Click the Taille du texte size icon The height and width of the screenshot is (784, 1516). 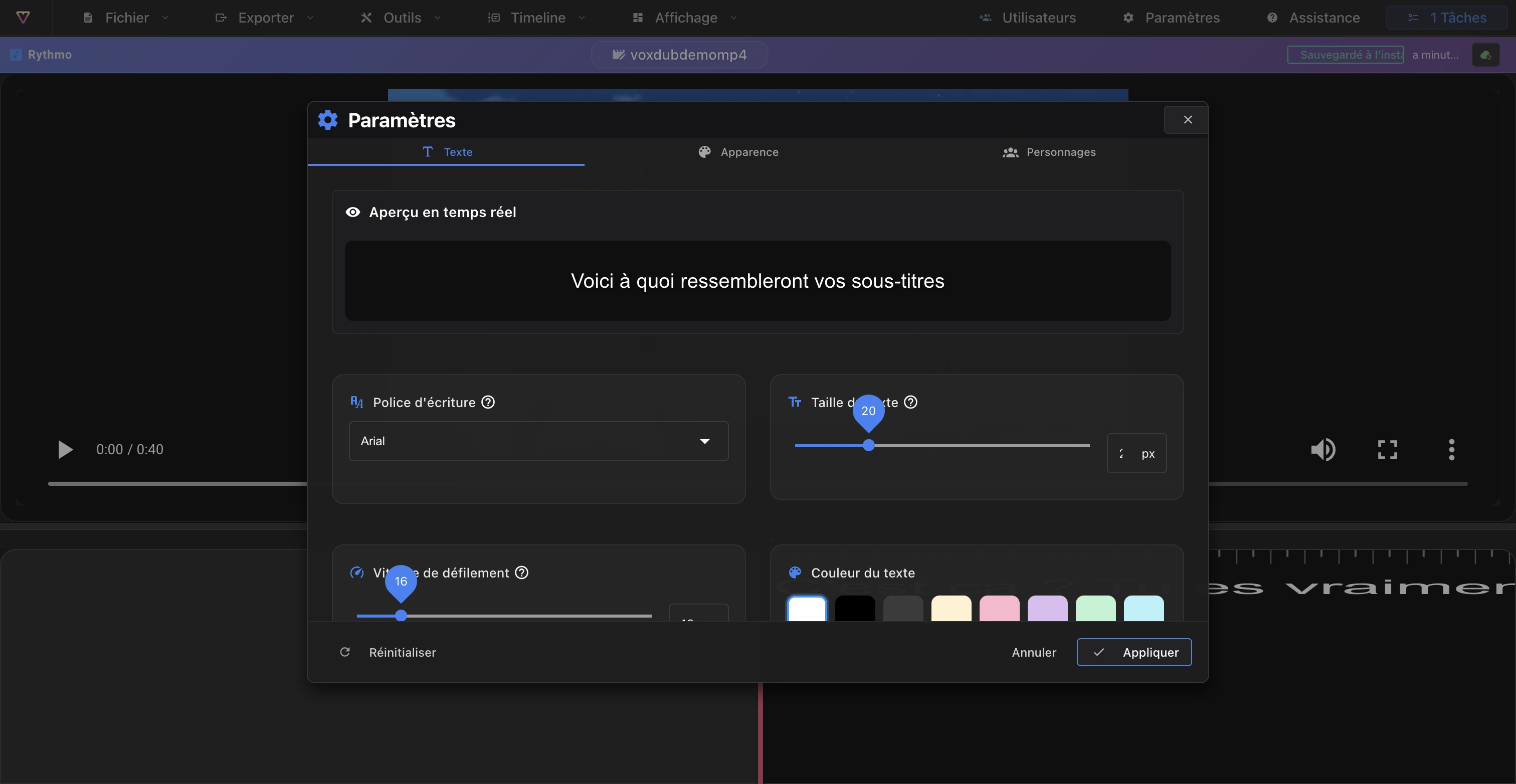[x=795, y=402]
